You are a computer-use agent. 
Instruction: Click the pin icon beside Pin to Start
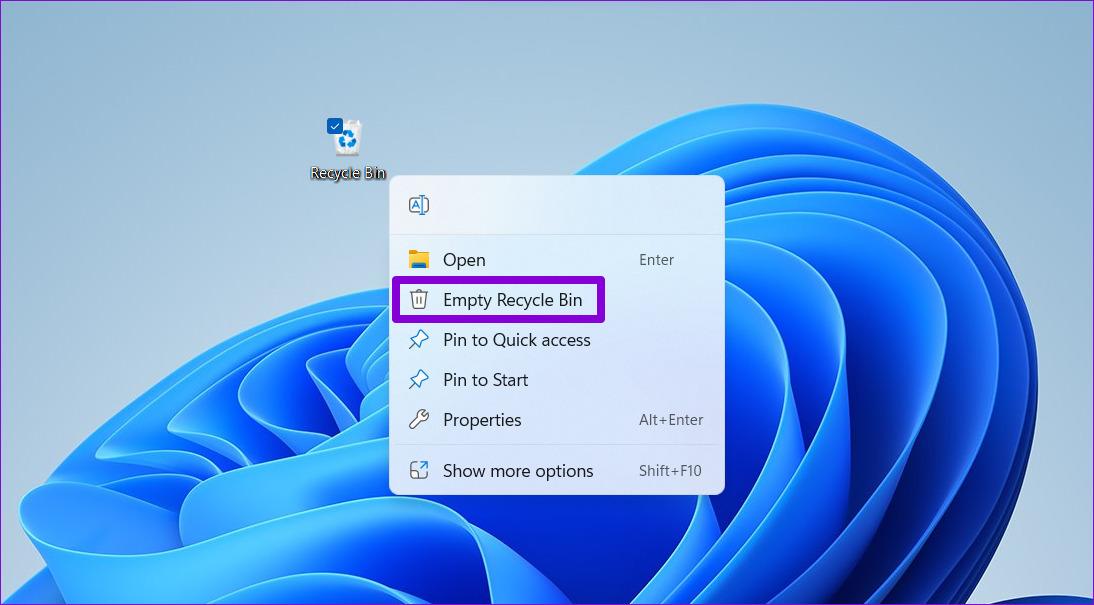point(419,380)
